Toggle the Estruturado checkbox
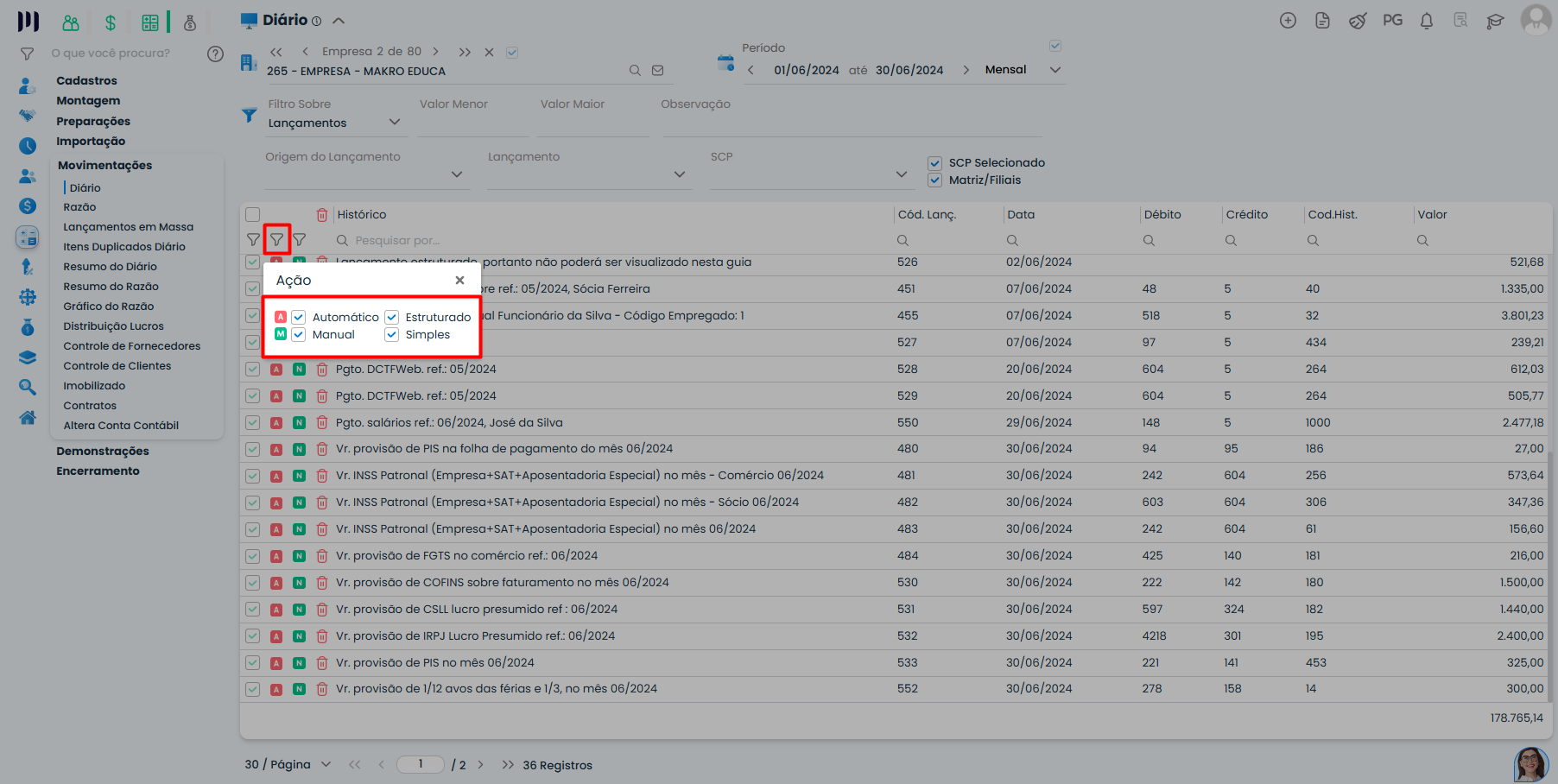Image resolution: width=1558 pixels, height=784 pixels. point(392,317)
